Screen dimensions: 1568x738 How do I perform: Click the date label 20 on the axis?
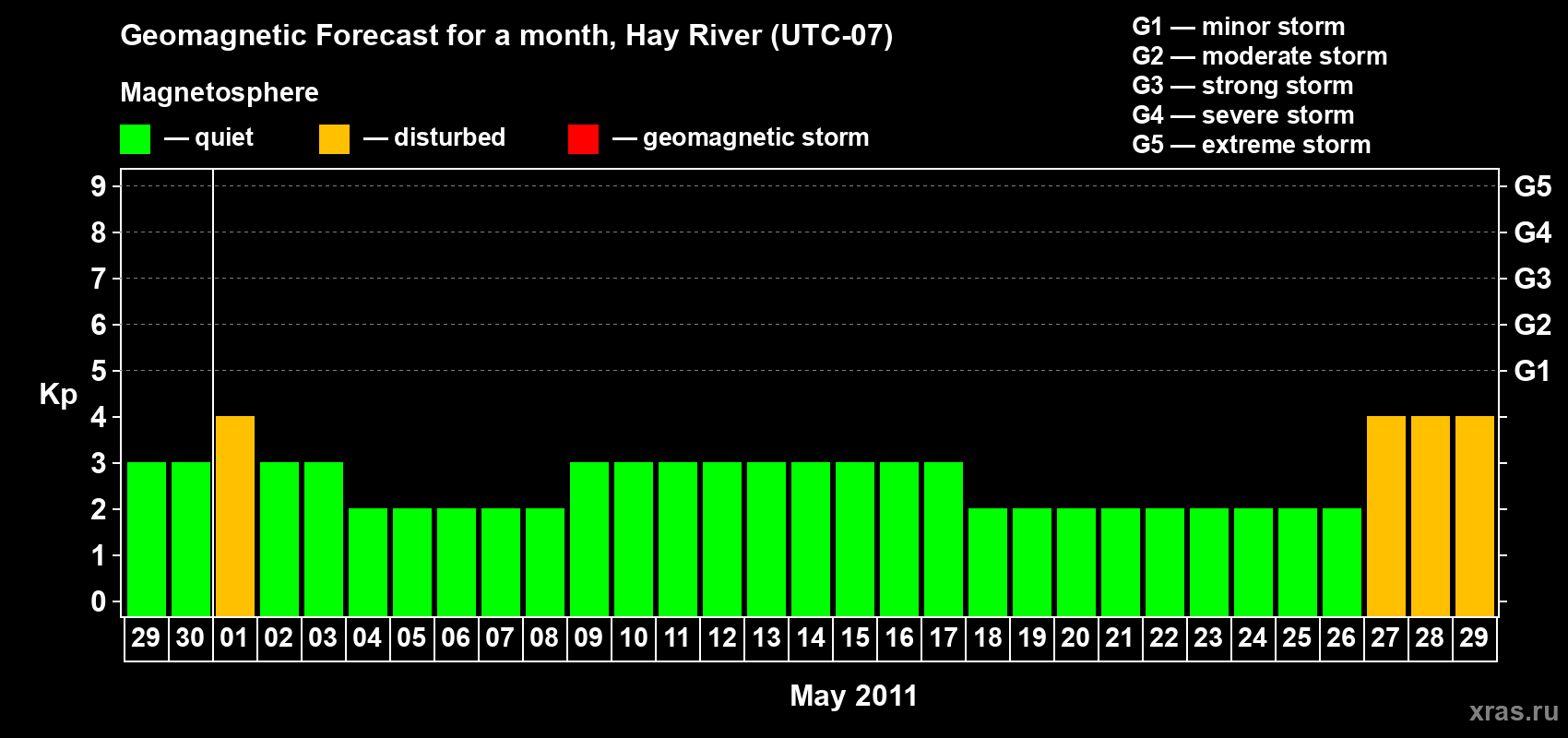[1075, 637]
